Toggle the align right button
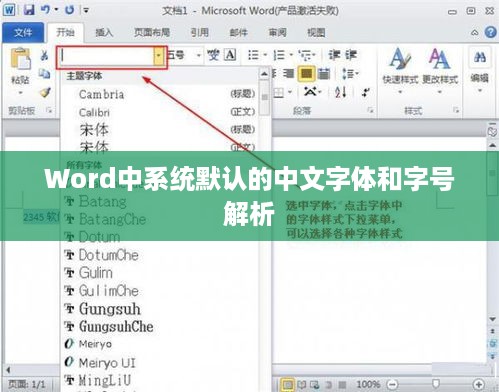This screenshot has height=392, width=499. tap(289, 73)
